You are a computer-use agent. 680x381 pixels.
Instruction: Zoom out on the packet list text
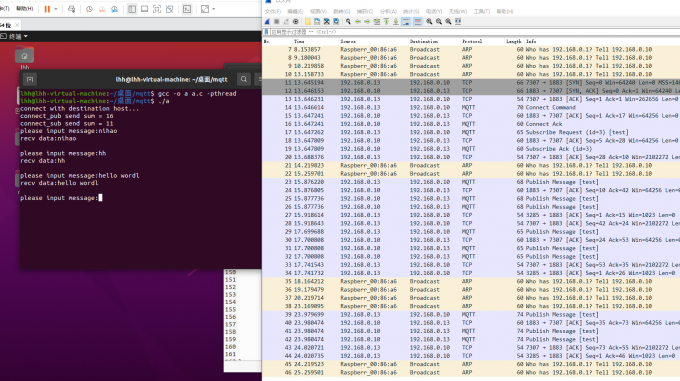tap(439, 21)
